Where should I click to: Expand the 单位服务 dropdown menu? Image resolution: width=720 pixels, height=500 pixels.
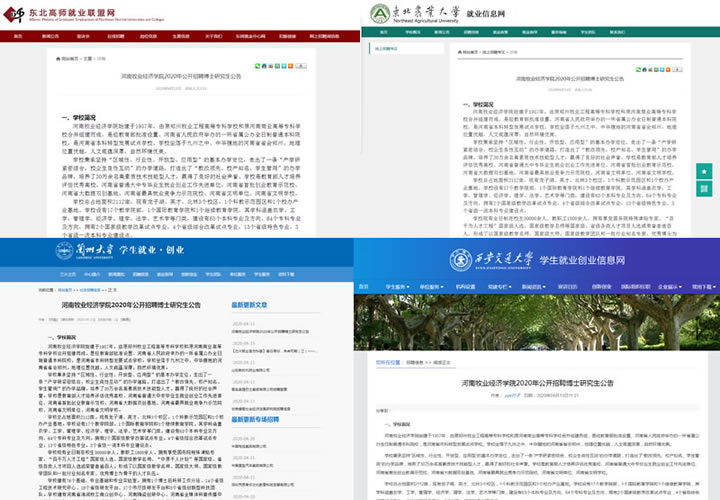432,287
